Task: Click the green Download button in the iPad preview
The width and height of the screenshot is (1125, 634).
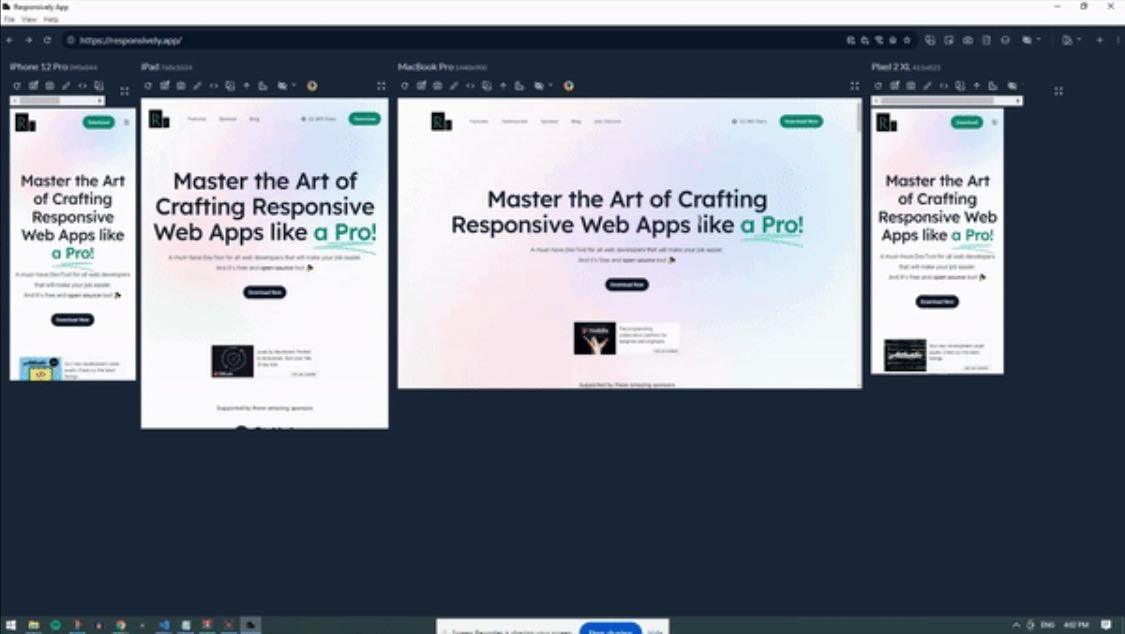Action: 364,118
